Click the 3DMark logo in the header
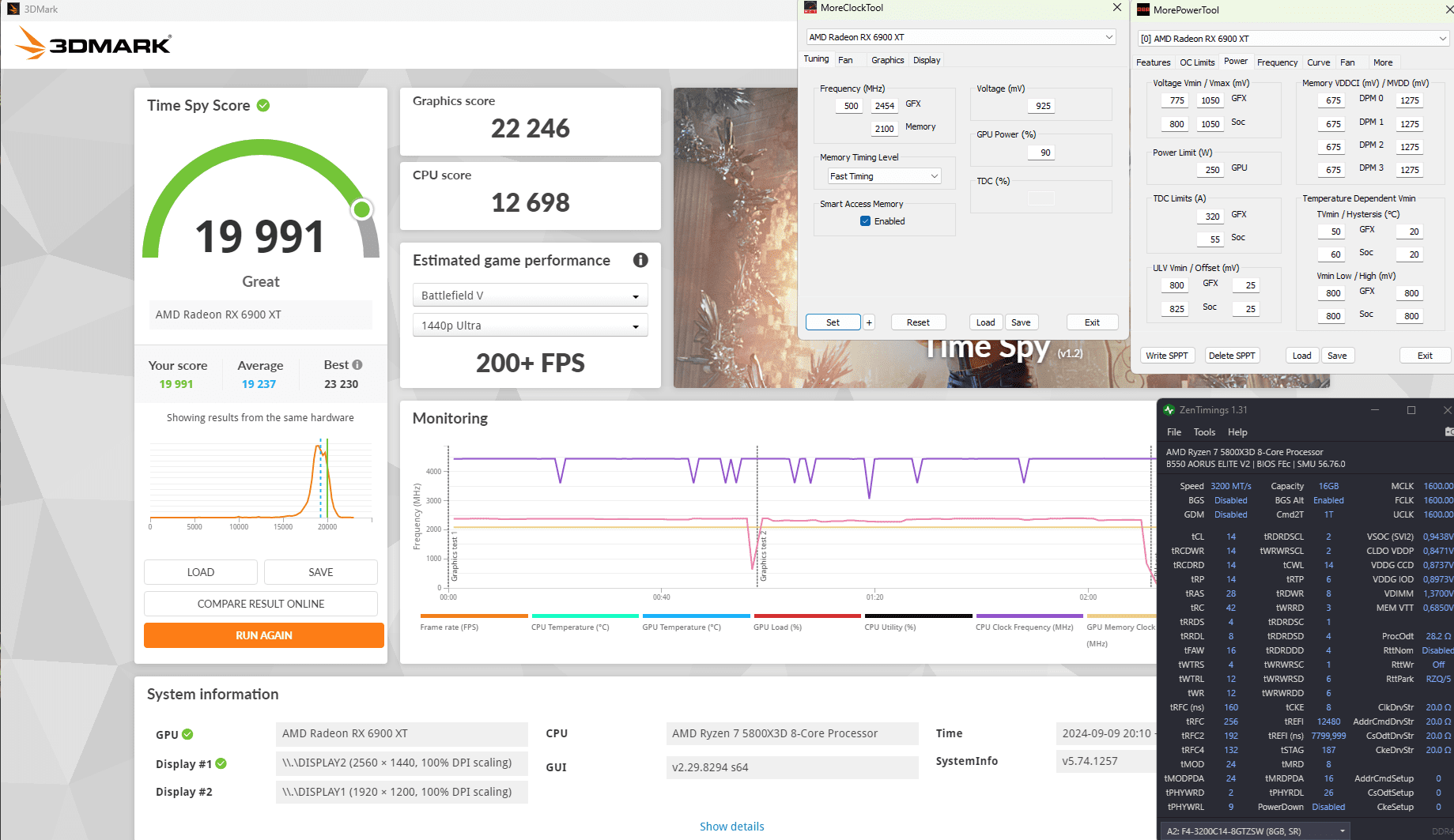This screenshot has height=840, width=1454. pyautogui.click(x=93, y=43)
